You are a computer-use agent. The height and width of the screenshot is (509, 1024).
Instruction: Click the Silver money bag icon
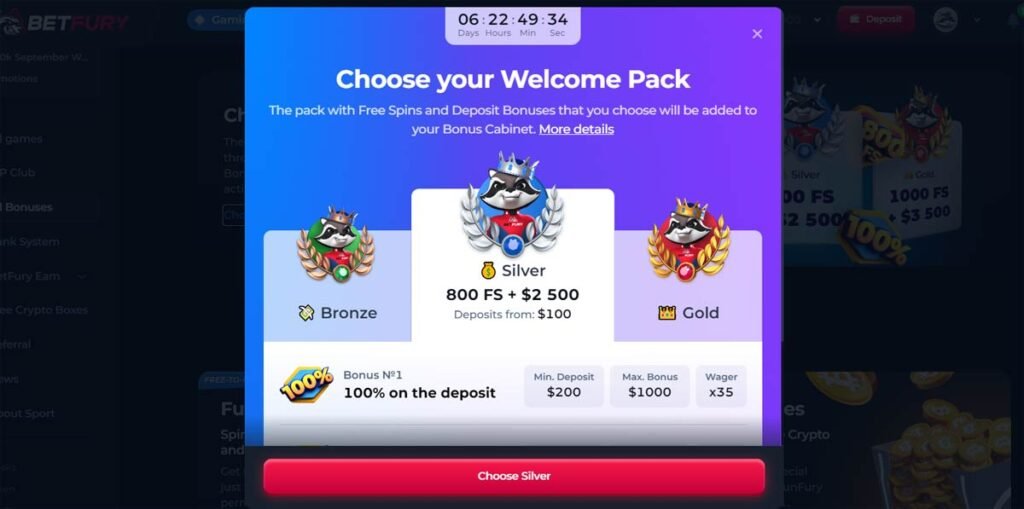(x=488, y=271)
